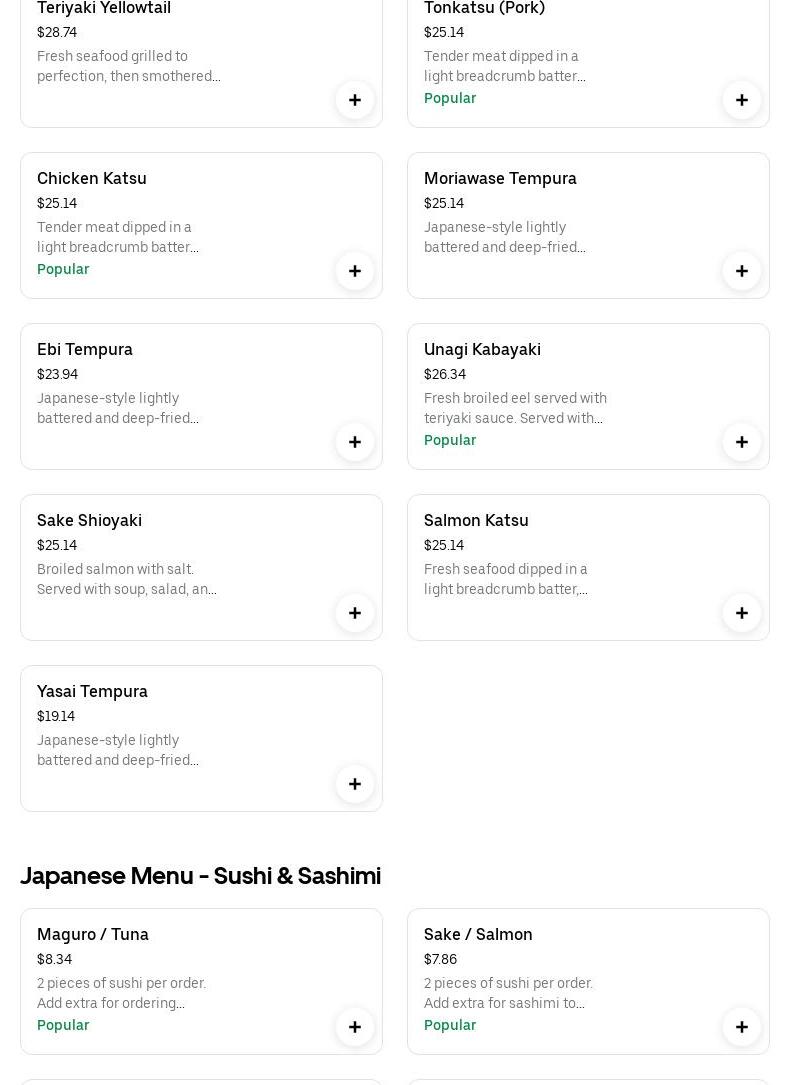Screen dimensions: 804x1085
Task: Add Unagi Kabayaki to cart
Action: pos(742,442)
